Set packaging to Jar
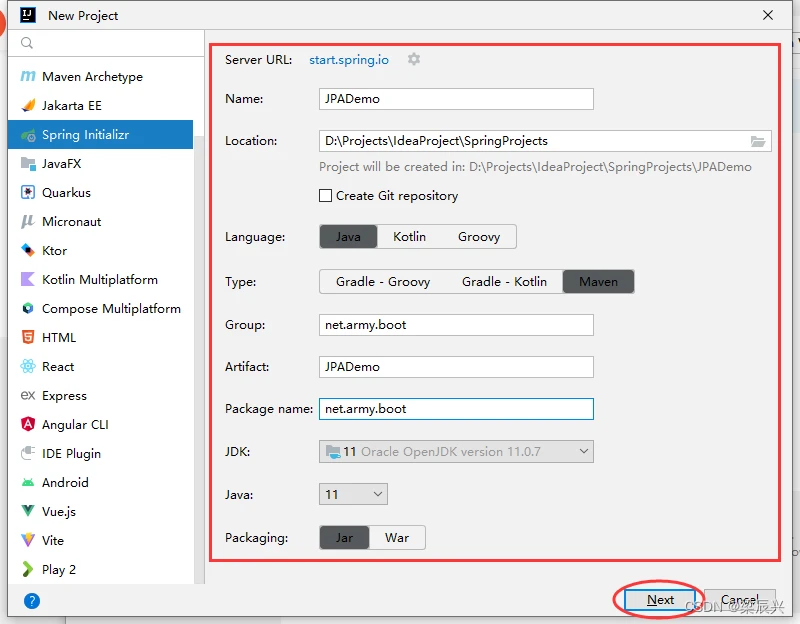Image resolution: width=800 pixels, height=624 pixels. (x=344, y=538)
